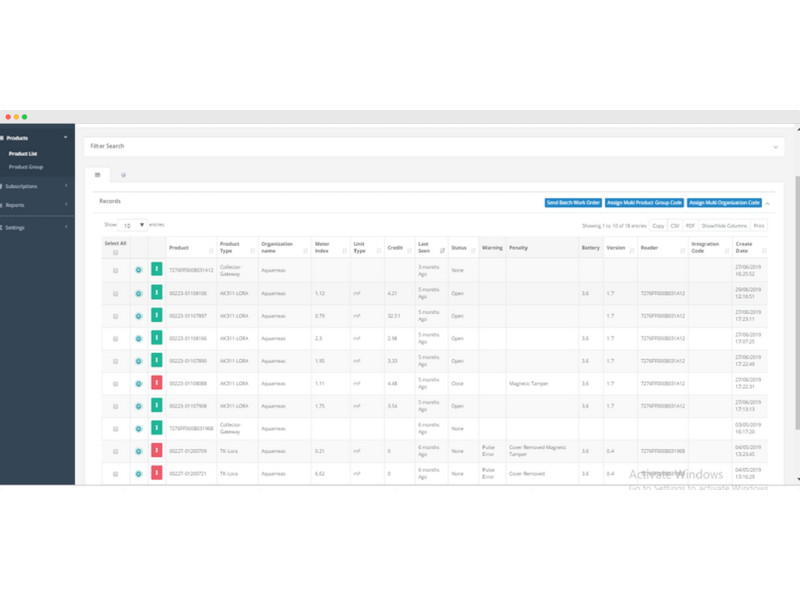The height and width of the screenshot is (600, 800).
Task: Click the red status icon for product 00227-01200709
Action: pos(156,451)
